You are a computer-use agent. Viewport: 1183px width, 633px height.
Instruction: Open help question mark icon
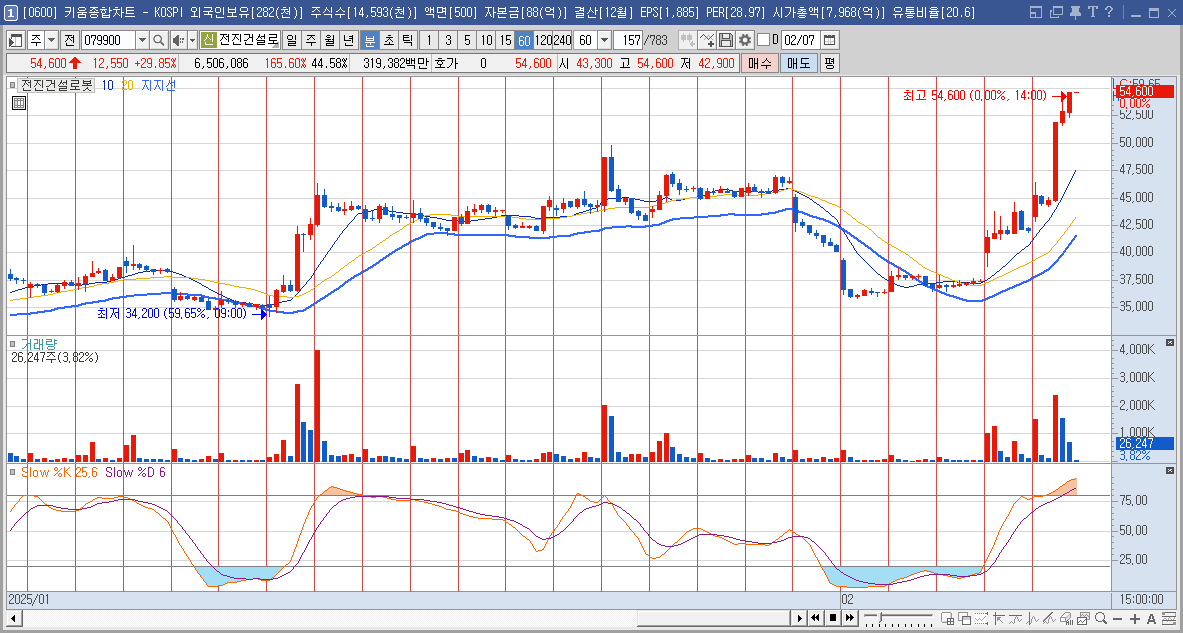[1108, 12]
